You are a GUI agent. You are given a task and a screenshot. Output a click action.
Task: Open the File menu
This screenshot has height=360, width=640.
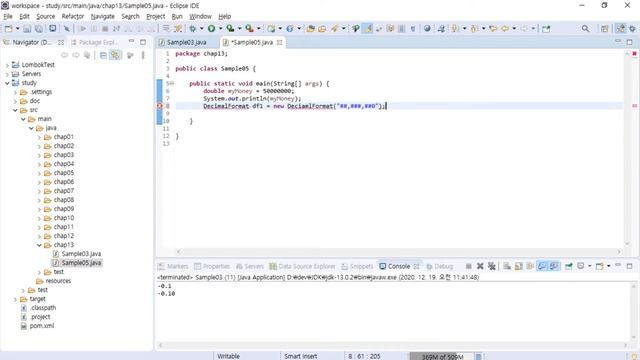click(x=8, y=16)
